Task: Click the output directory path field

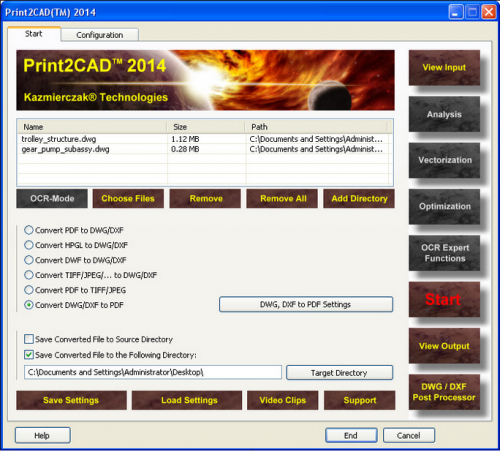Action: pyautogui.click(x=153, y=372)
